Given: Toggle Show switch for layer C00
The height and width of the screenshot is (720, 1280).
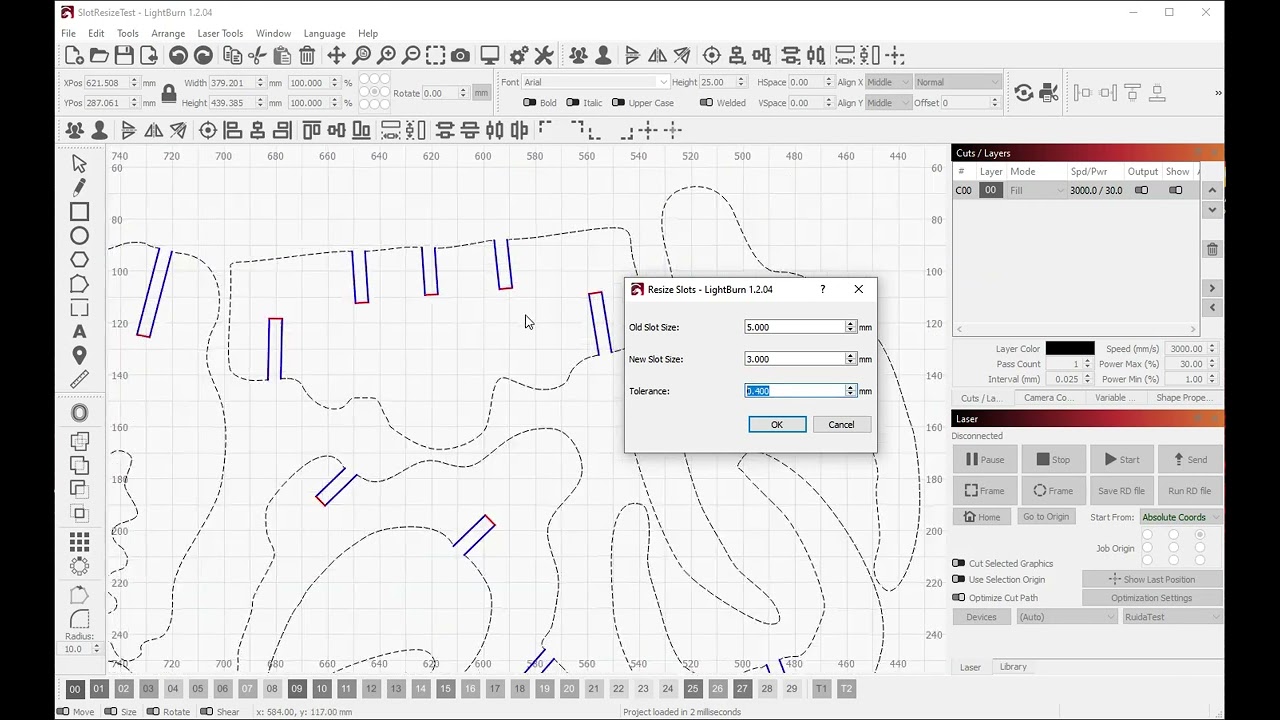Looking at the screenshot, I should (1176, 190).
